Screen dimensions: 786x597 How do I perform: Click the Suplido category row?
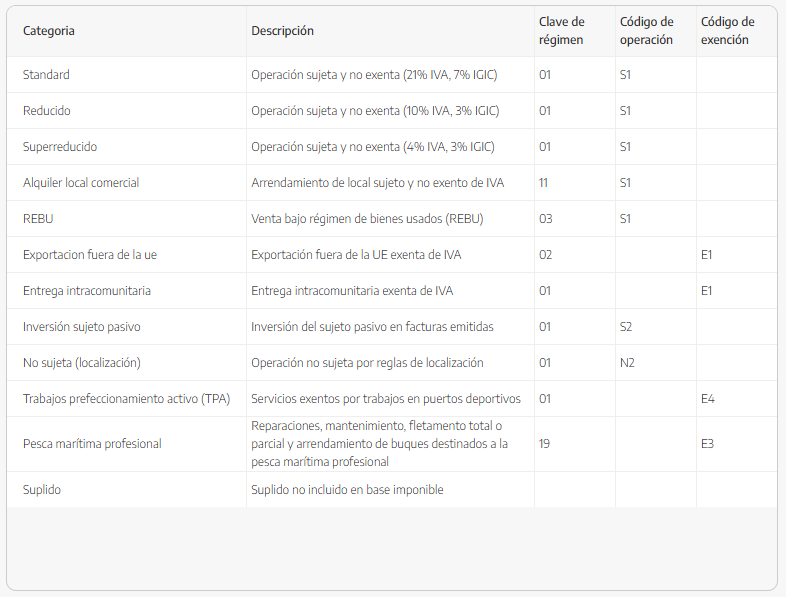pos(43,490)
